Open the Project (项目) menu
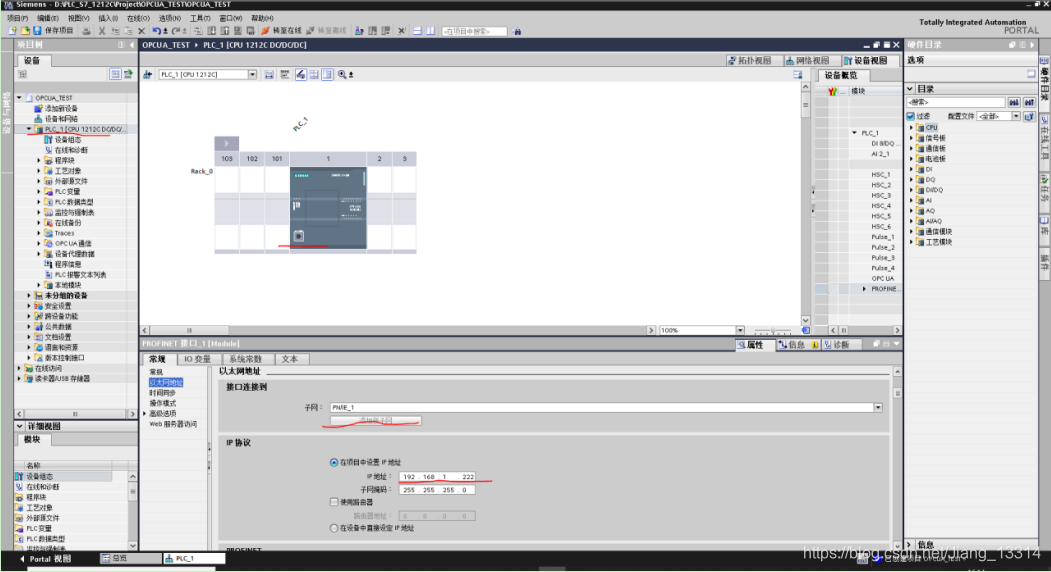Screen dimensions: 1051x572 coord(17,18)
